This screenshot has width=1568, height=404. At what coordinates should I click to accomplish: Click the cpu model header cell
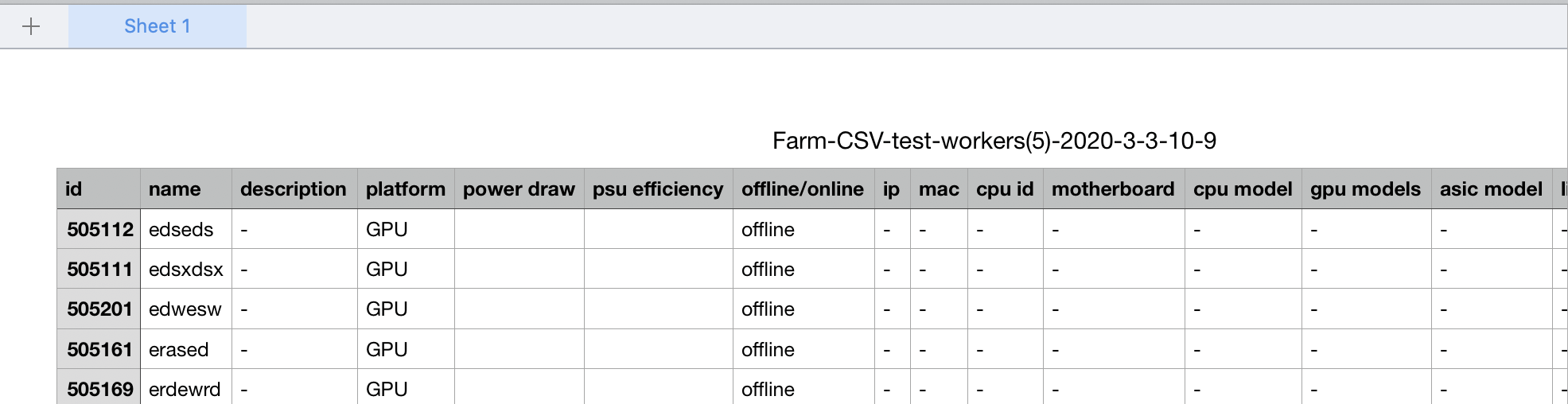pos(1243,189)
